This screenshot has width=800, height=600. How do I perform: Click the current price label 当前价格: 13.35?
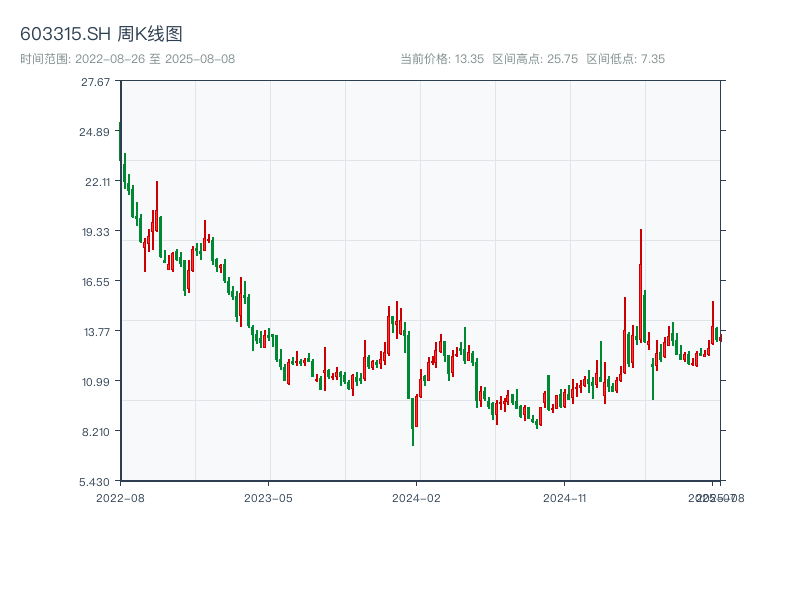(442, 59)
